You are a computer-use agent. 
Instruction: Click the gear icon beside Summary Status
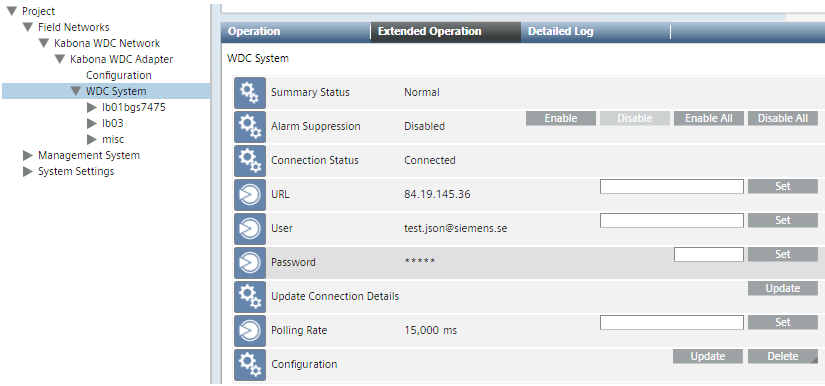(250, 93)
